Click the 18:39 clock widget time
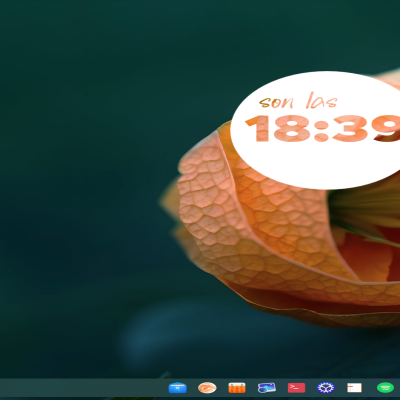The image size is (400, 400). pos(322,128)
